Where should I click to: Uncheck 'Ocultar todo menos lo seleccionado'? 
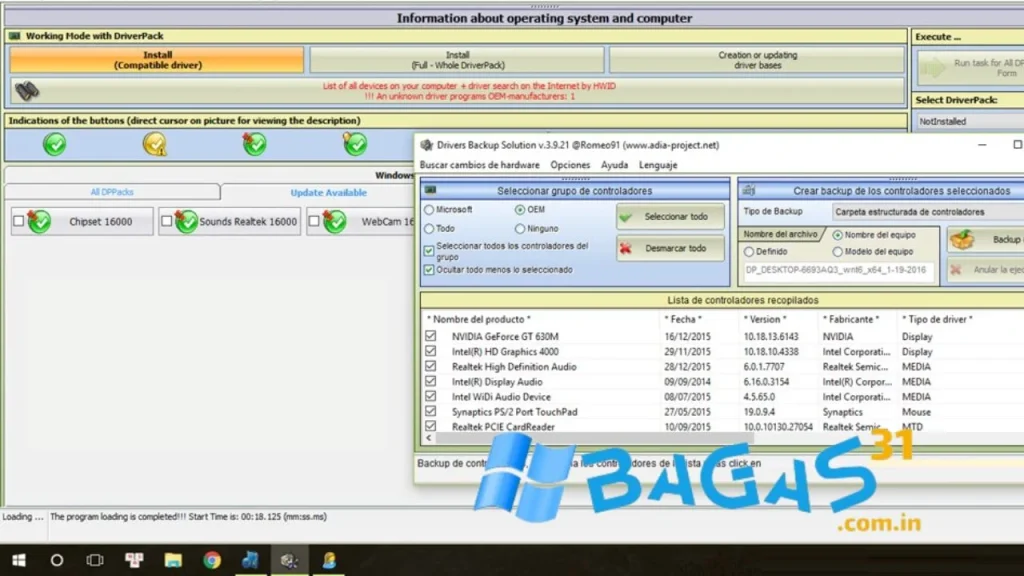(430, 269)
